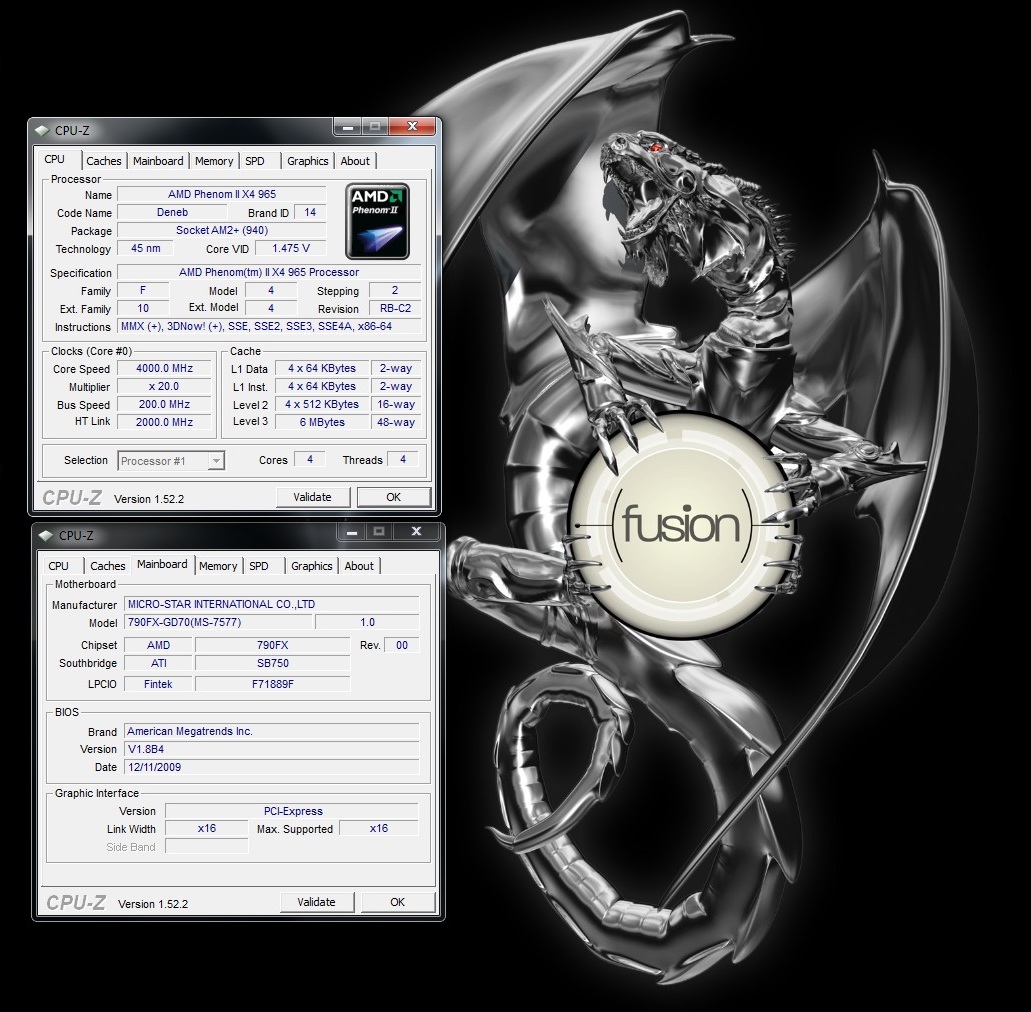Click the manufacturer 'MICRO-STAR INTERNATIONAL CO.,LTD'

(272, 604)
